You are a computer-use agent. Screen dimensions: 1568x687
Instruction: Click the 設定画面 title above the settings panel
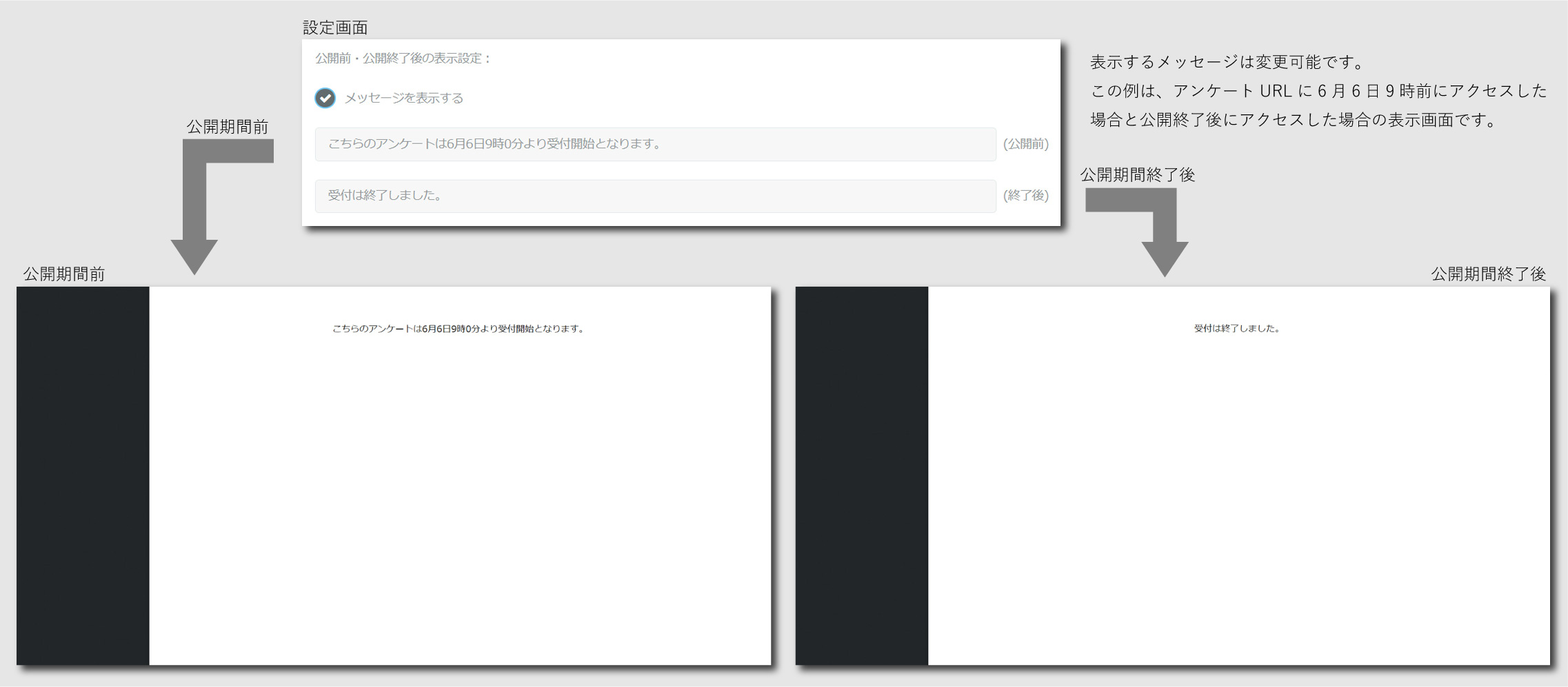click(x=335, y=28)
